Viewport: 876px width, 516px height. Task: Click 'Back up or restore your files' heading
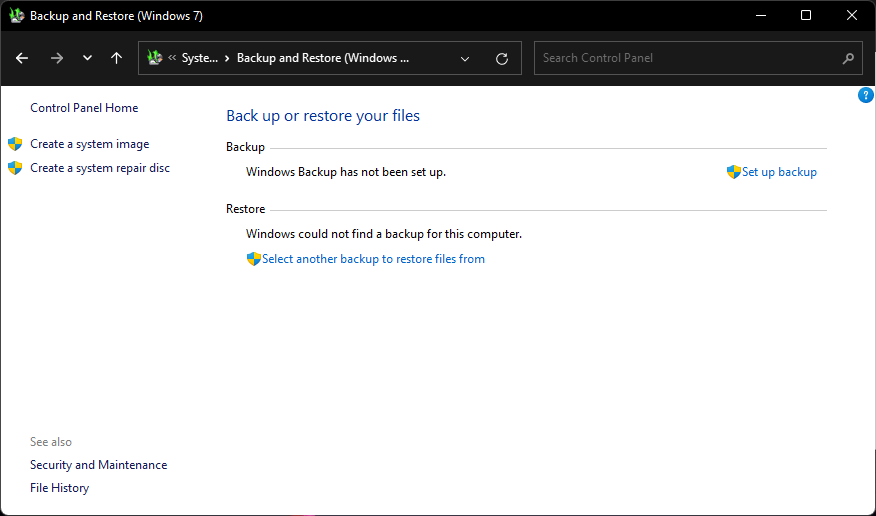(x=323, y=116)
